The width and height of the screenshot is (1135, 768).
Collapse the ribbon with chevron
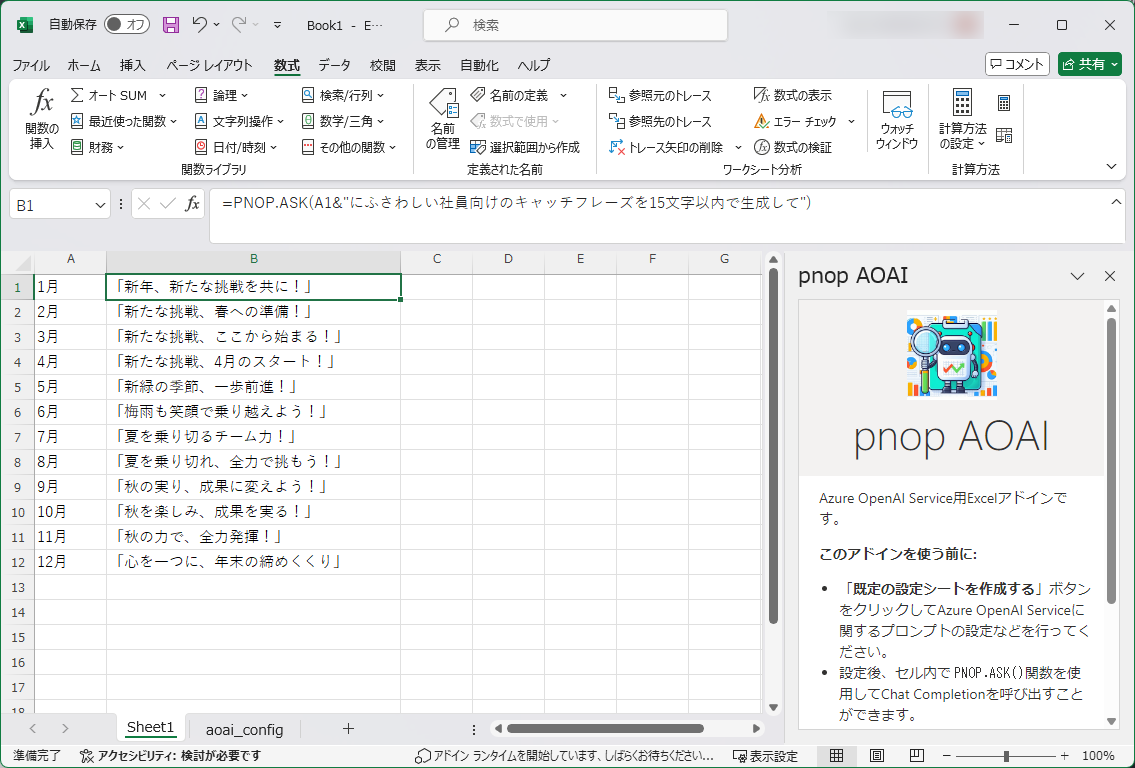pyautogui.click(x=1113, y=167)
